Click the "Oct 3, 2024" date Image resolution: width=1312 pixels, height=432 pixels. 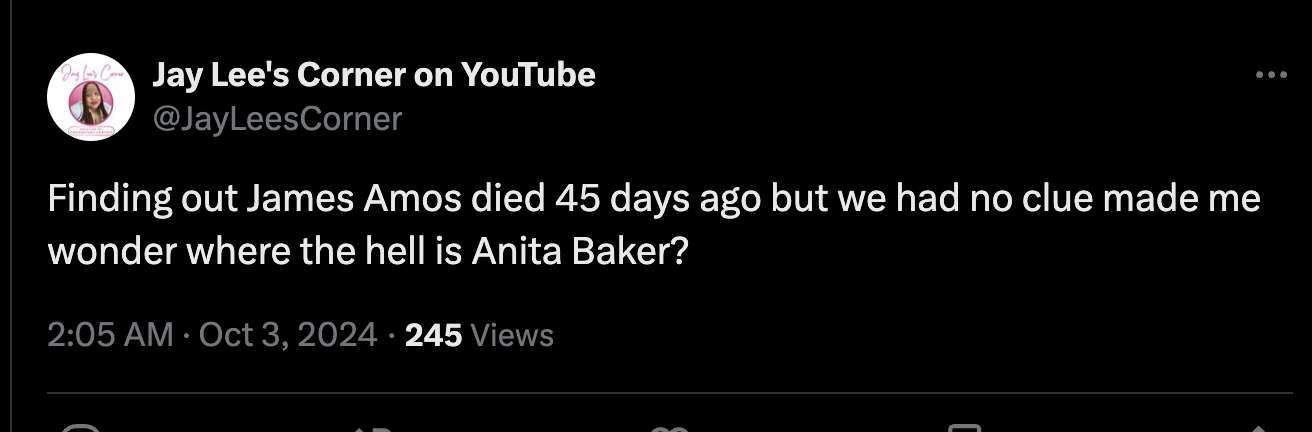[288, 334]
